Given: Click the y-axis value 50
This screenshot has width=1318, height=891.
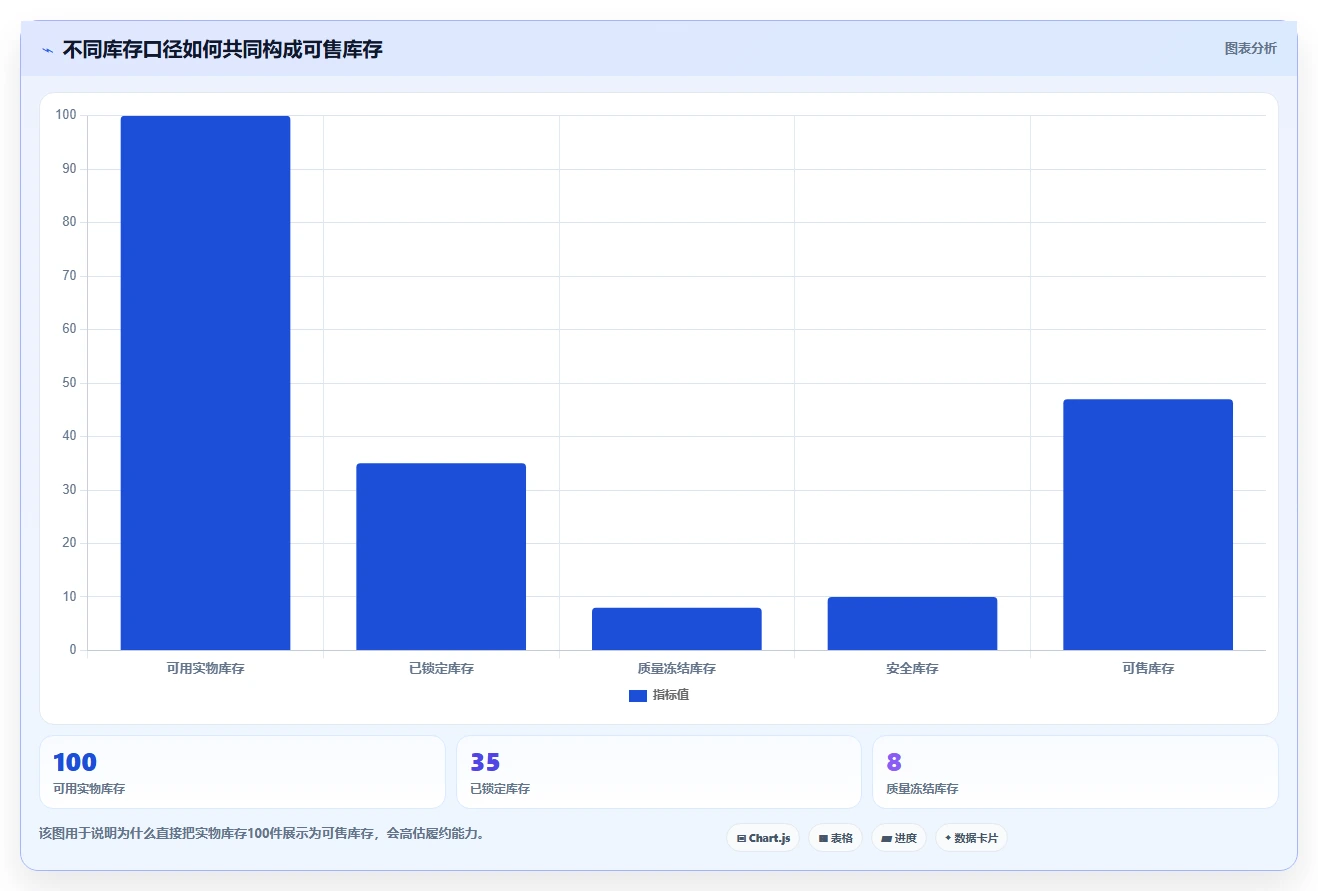Looking at the screenshot, I should 70,383.
